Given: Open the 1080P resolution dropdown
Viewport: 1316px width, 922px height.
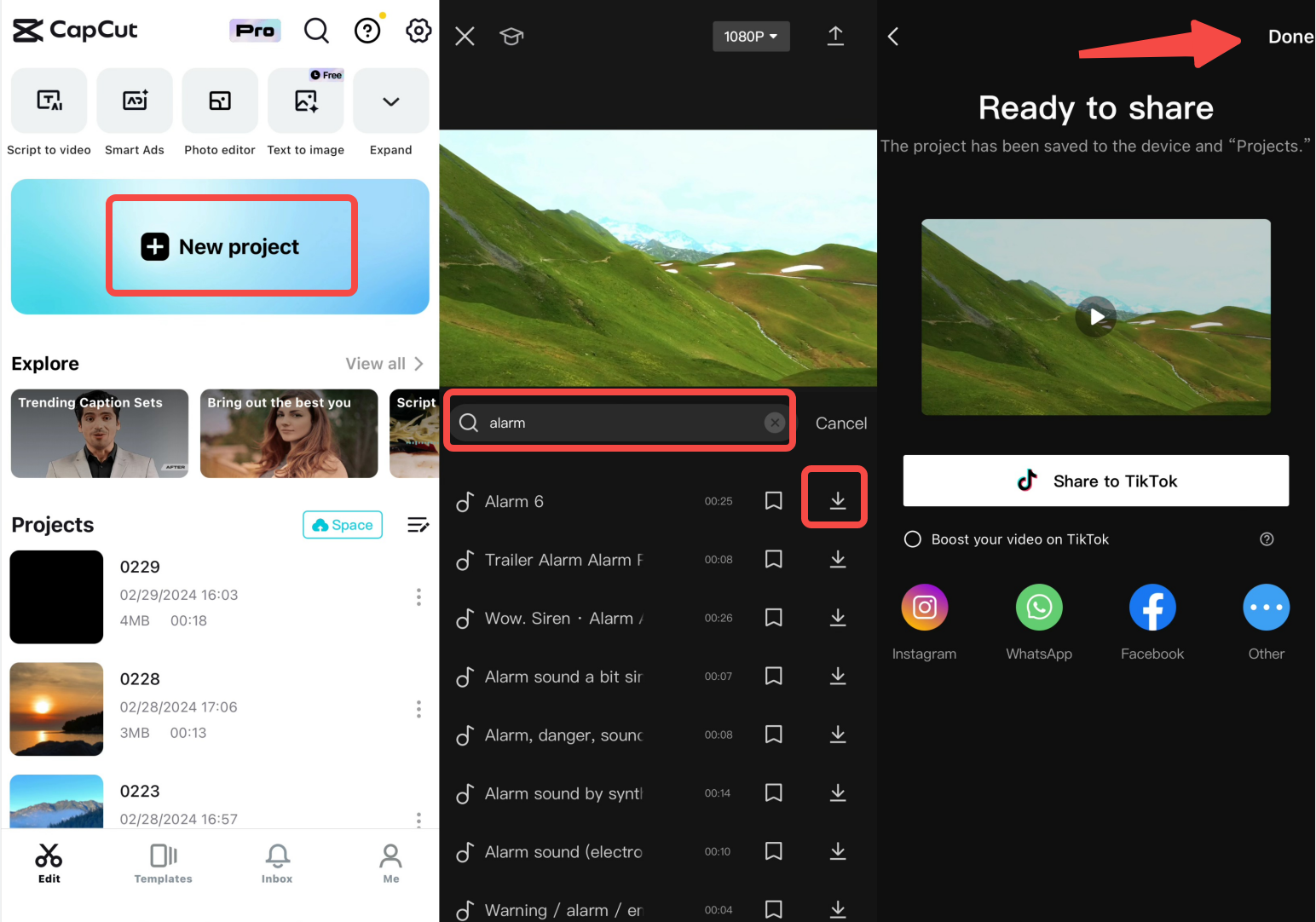Looking at the screenshot, I should pyautogui.click(x=751, y=36).
